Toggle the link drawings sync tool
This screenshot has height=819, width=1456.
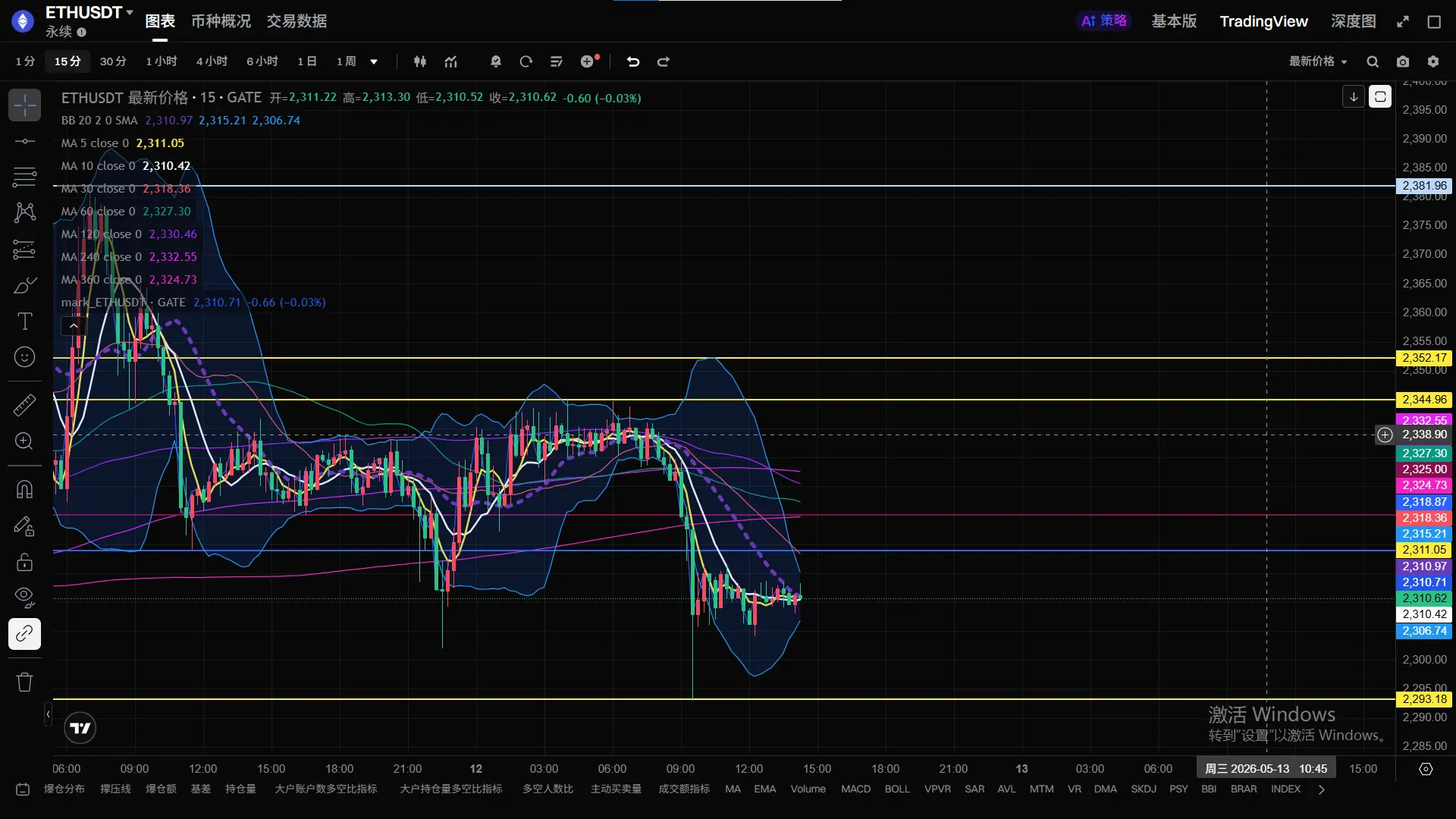point(24,634)
